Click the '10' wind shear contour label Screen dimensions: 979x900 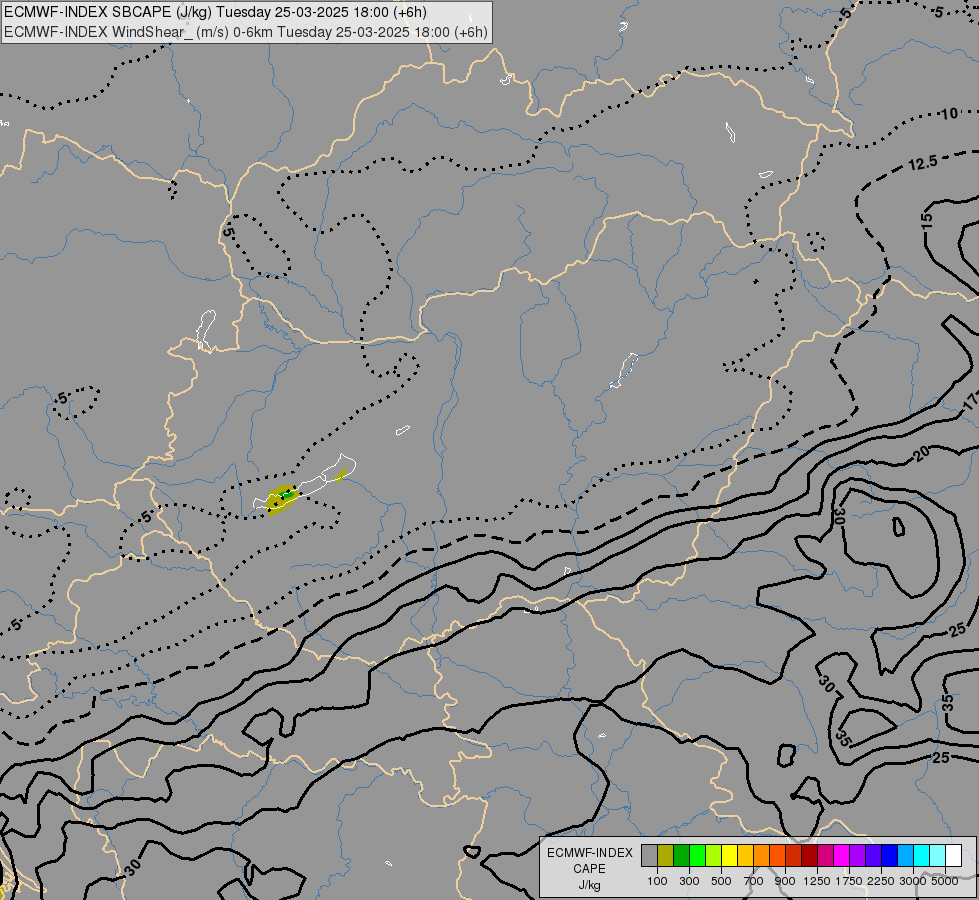(949, 114)
